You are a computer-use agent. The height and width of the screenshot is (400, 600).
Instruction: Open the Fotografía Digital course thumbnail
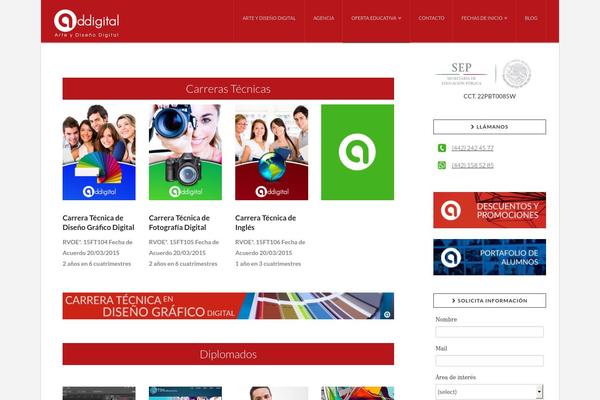pos(185,152)
